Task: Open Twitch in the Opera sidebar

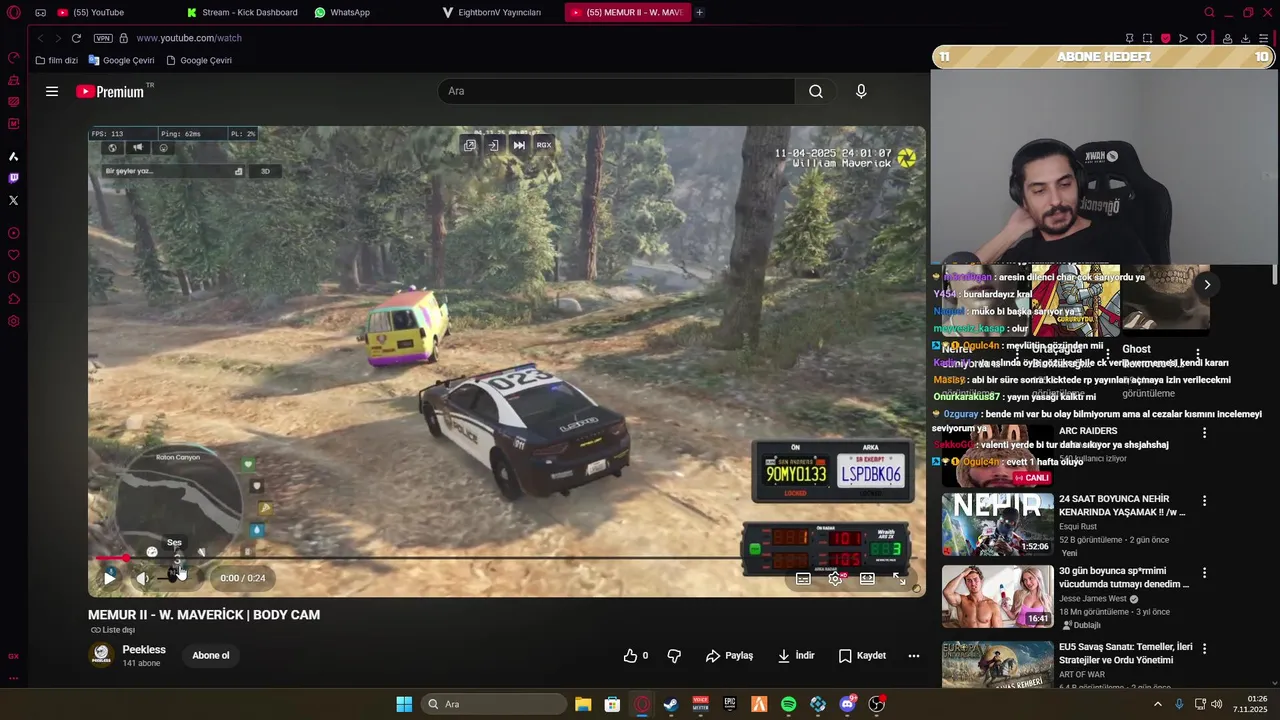Action: pos(13,178)
